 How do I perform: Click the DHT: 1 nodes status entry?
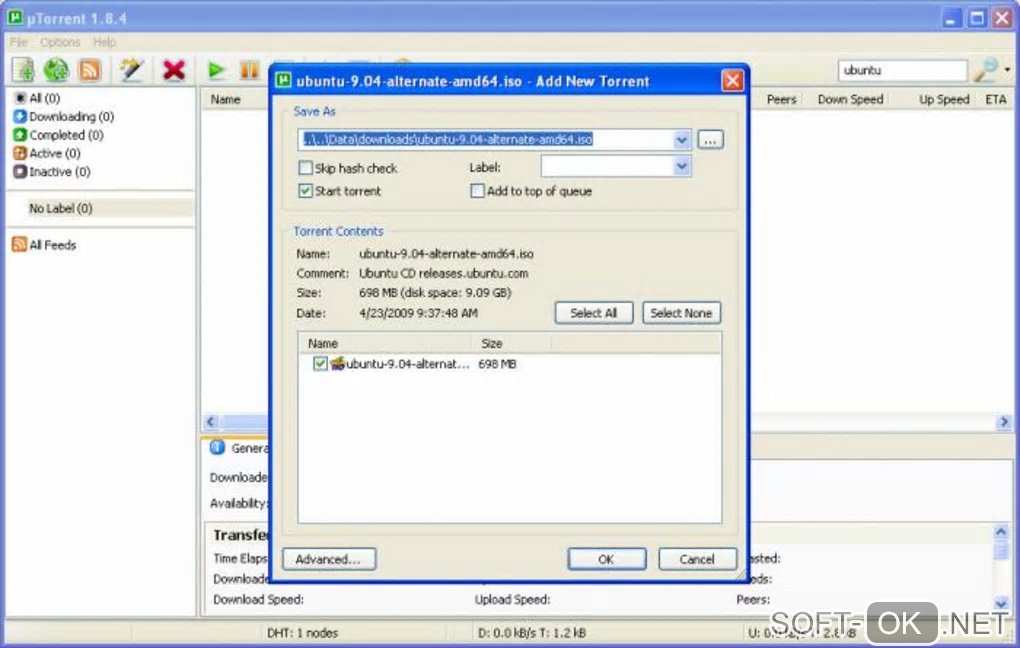302,633
